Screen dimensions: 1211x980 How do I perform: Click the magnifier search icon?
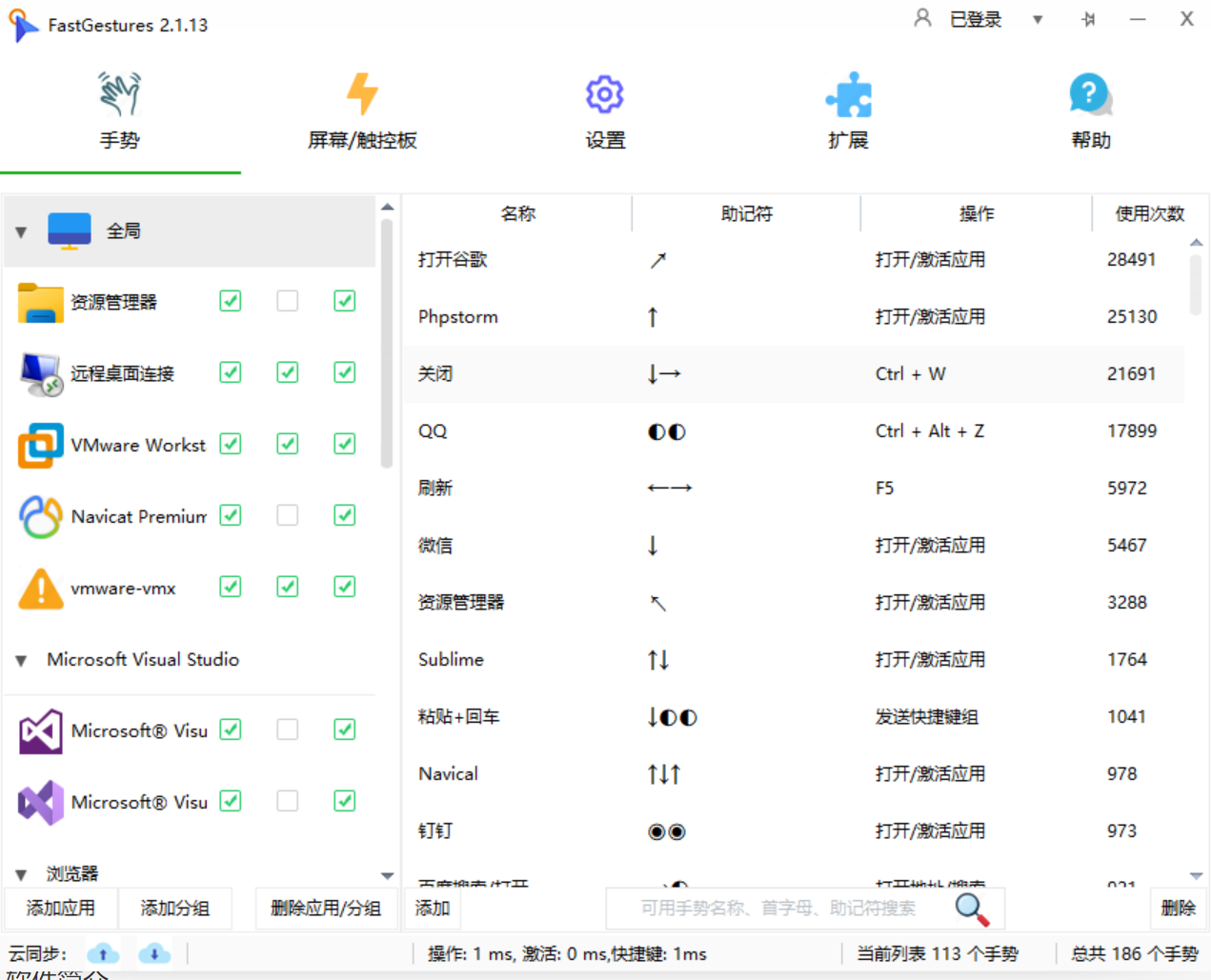[x=971, y=909]
